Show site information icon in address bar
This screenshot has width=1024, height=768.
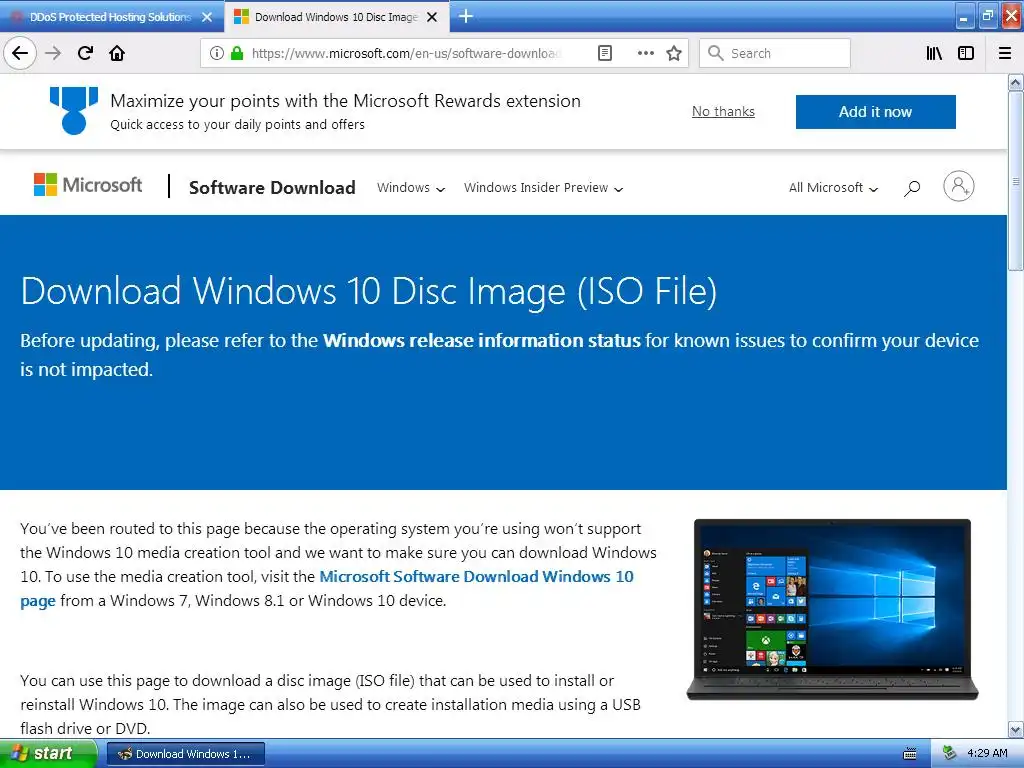coord(216,53)
